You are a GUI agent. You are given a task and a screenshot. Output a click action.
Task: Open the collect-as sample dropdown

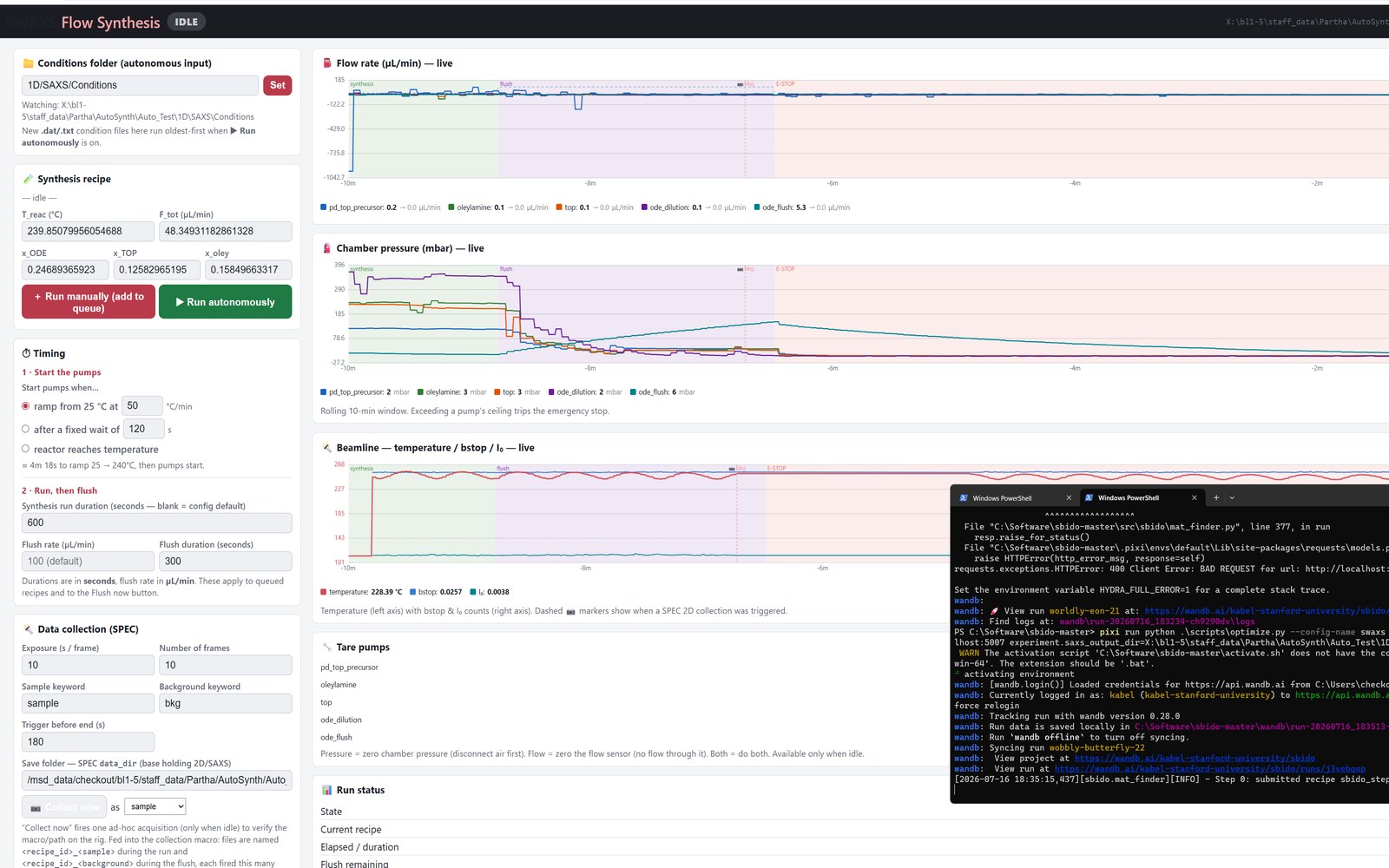tap(155, 807)
